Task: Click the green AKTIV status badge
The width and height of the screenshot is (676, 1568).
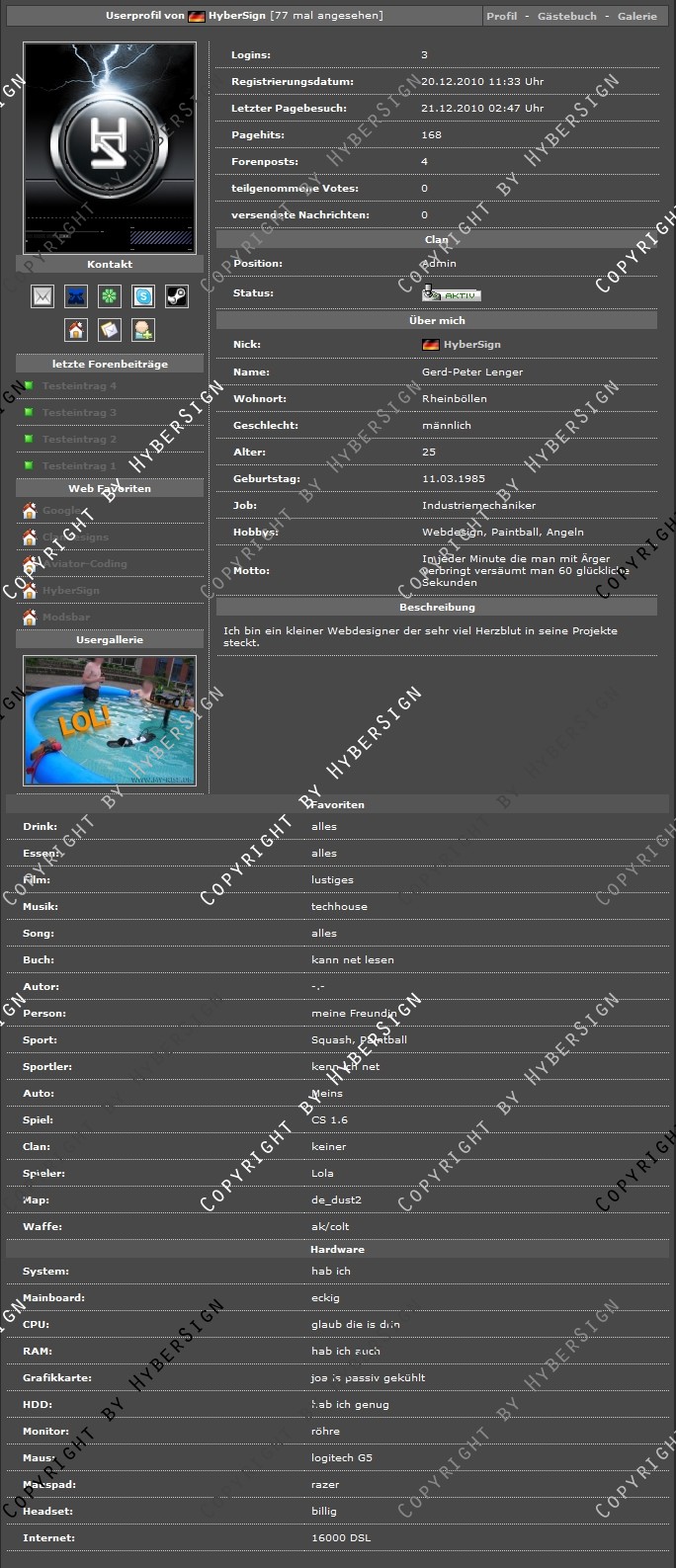Action: [452, 294]
